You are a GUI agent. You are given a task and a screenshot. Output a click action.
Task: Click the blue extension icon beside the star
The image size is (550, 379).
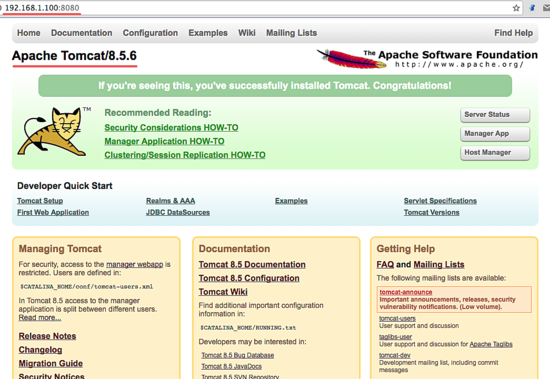[532, 8]
